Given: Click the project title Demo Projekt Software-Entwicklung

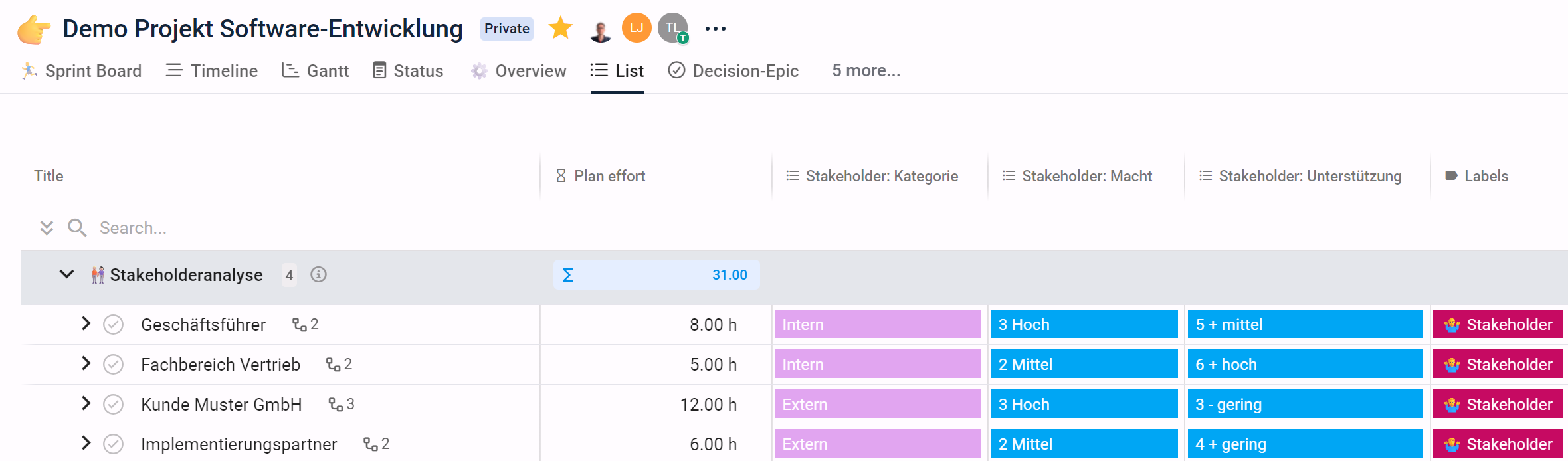Looking at the screenshot, I should (x=262, y=29).
